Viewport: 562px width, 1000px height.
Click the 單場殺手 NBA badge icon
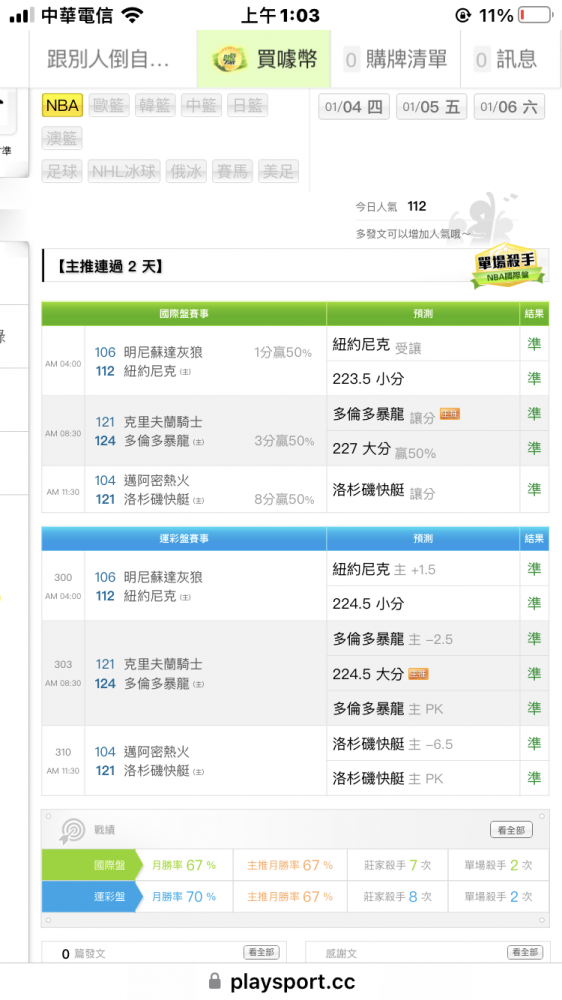(508, 265)
